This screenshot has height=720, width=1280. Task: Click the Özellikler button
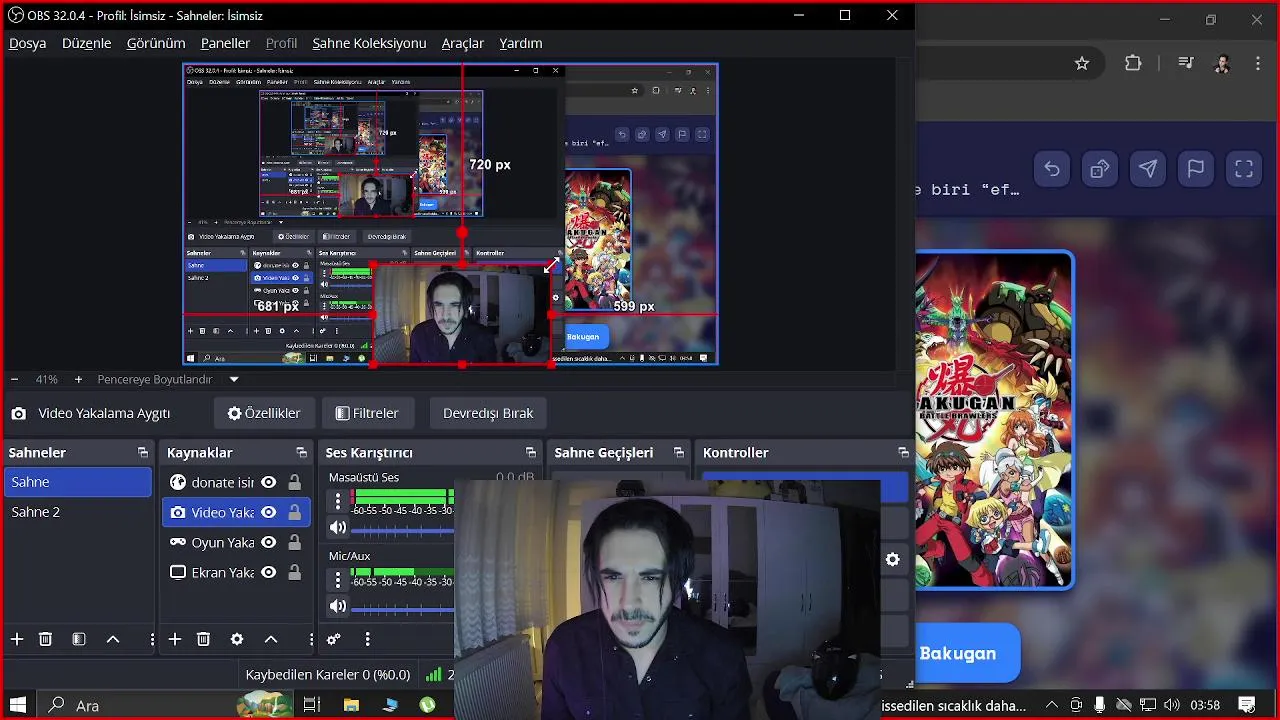(x=264, y=413)
